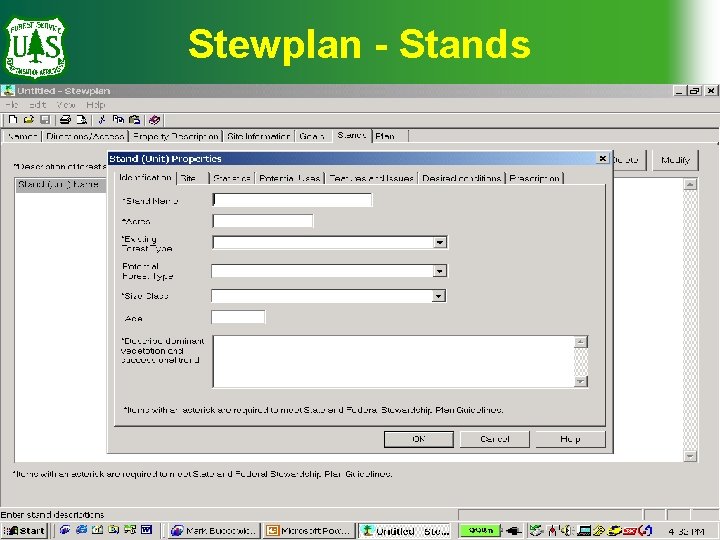The width and height of the screenshot is (720, 540).
Task: Click the Modify button
Action: (675, 160)
